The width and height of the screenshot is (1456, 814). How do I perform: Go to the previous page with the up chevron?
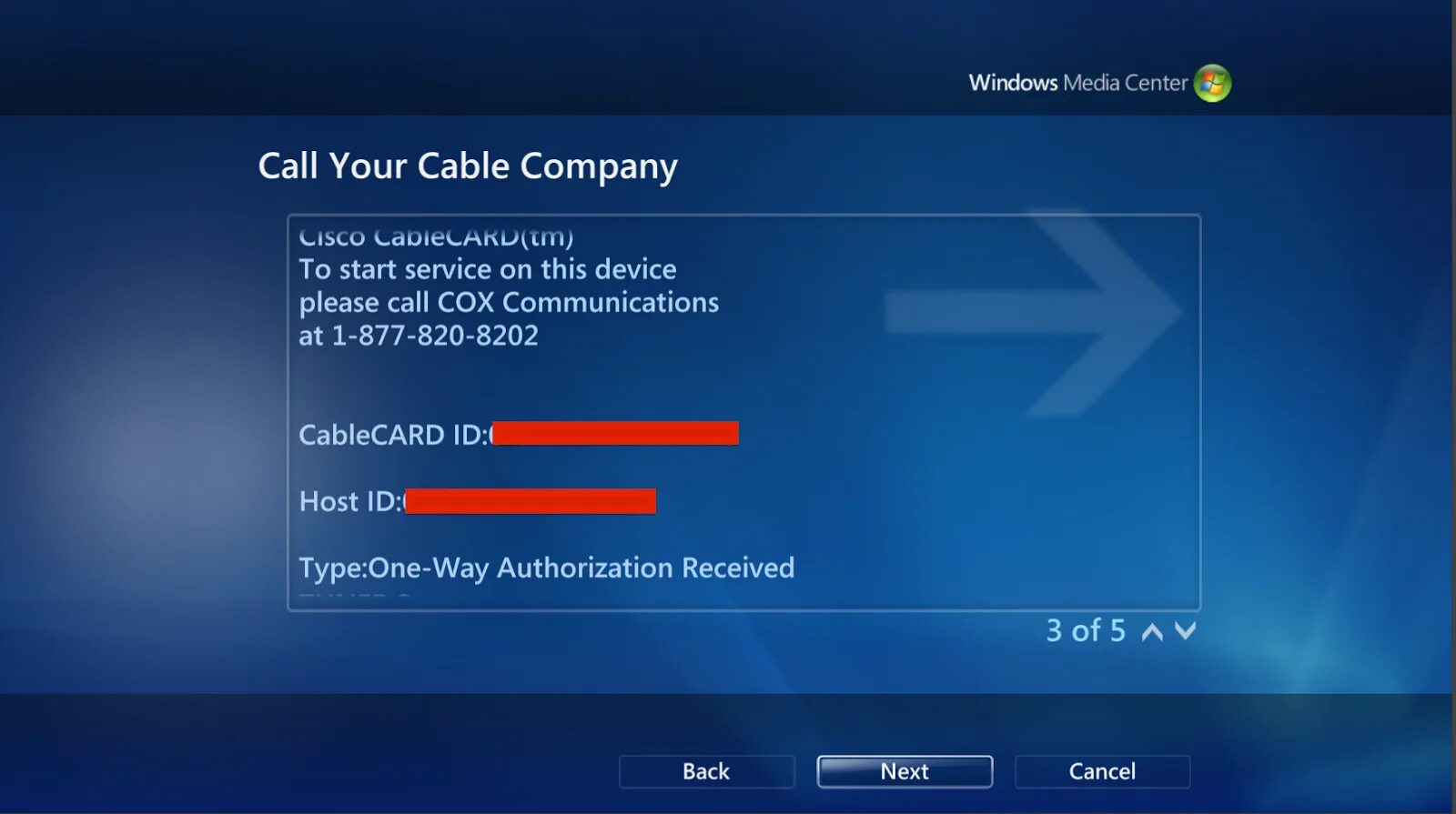click(x=1152, y=631)
